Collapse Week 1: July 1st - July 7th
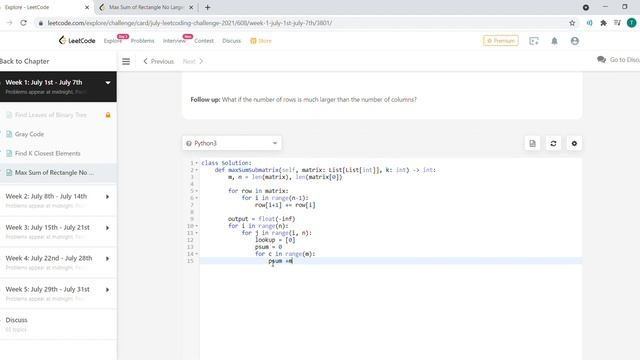 tap(108, 83)
